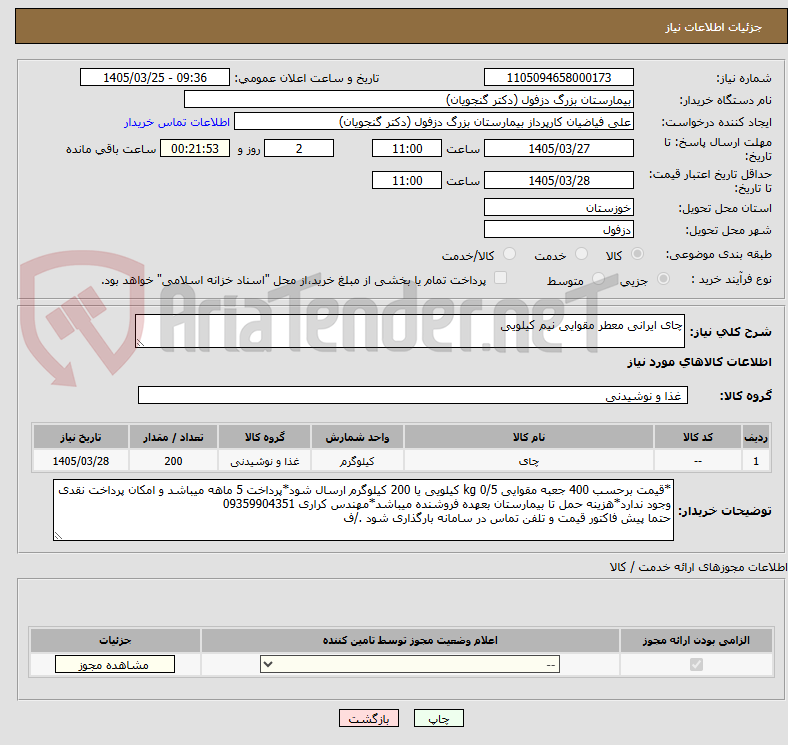Click the price validity date 1405/03/28 field
Viewport: 788px width, 745px height.
558,180
